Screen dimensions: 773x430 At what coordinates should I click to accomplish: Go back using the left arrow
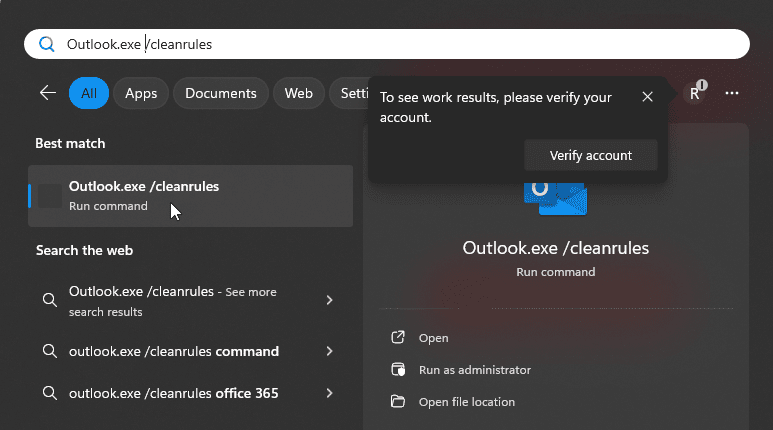pos(48,93)
